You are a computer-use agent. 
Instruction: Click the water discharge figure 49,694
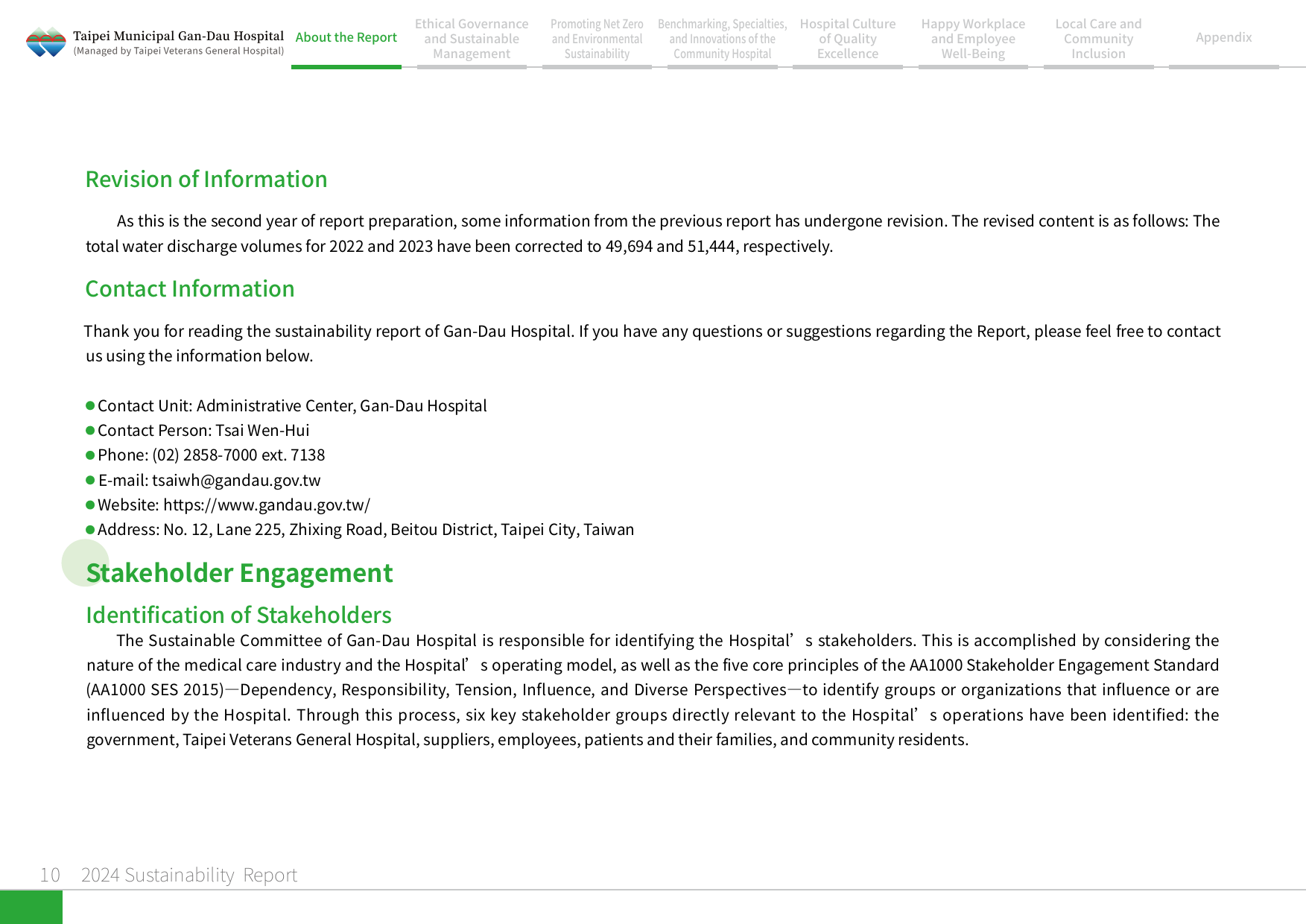[x=629, y=246]
